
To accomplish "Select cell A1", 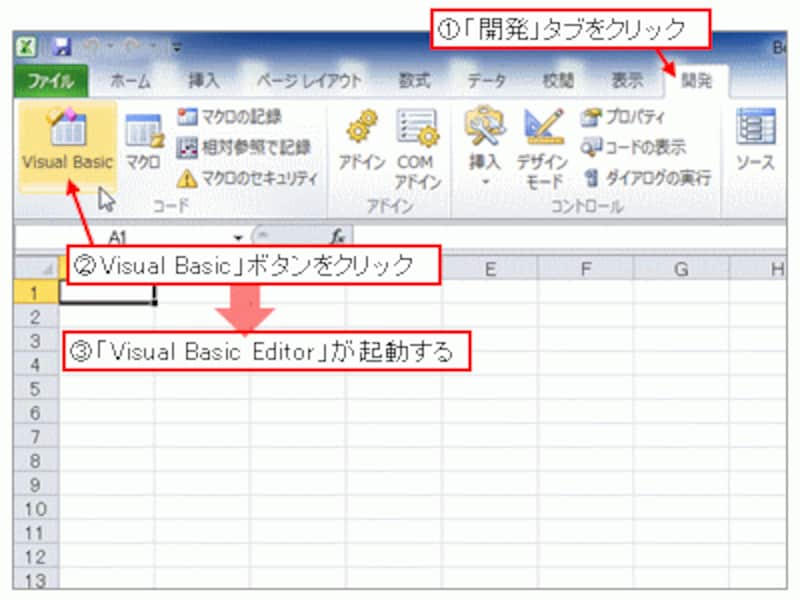I will (107, 294).
